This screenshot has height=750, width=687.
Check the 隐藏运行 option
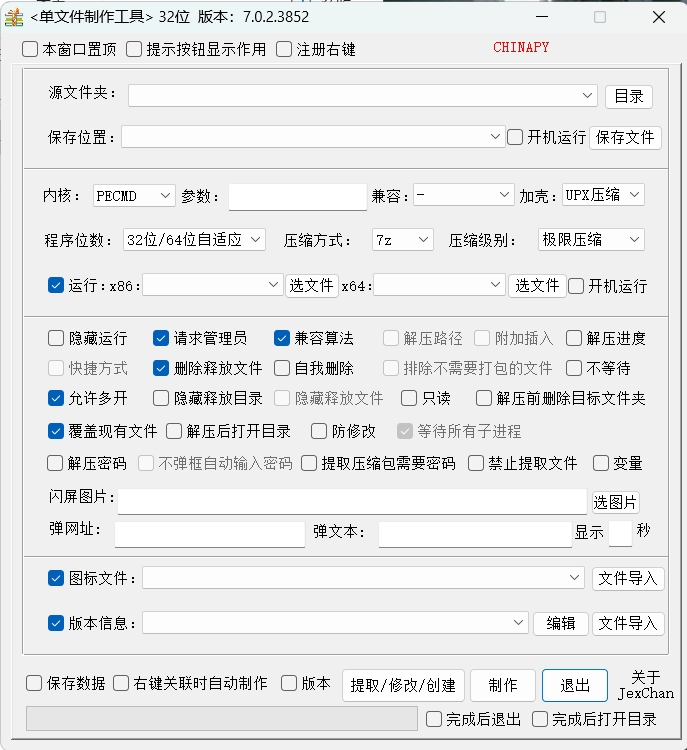tap(56, 339)
